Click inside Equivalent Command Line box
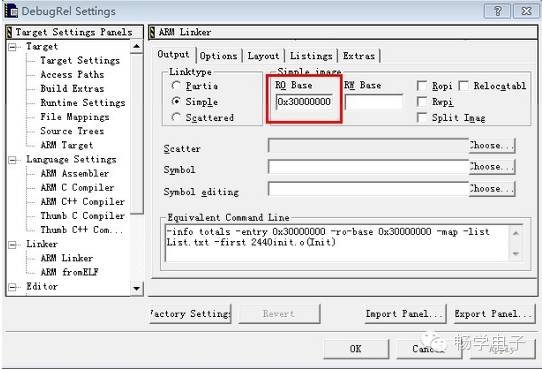The image size is (542, 370). [337, 243]
